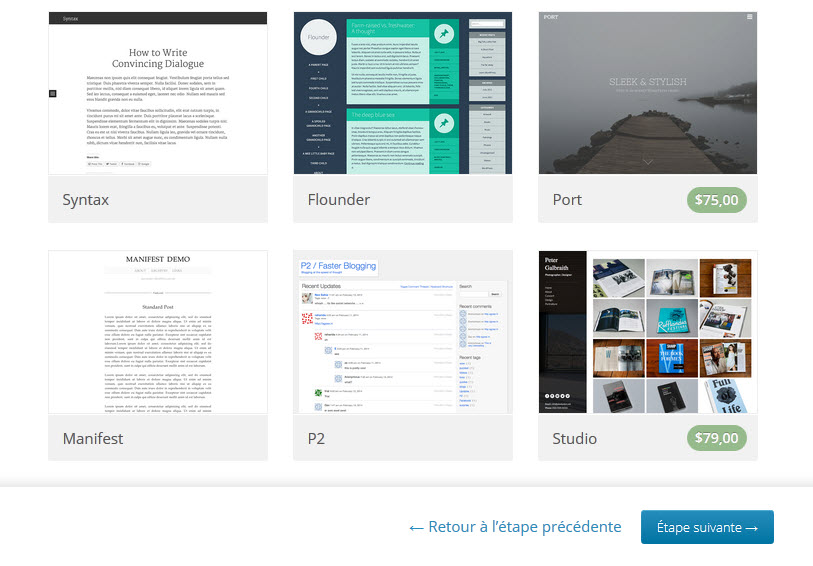This screenshot has width=813, height=566.
Task: Choose the Port theme preview image
Action: 647,95
